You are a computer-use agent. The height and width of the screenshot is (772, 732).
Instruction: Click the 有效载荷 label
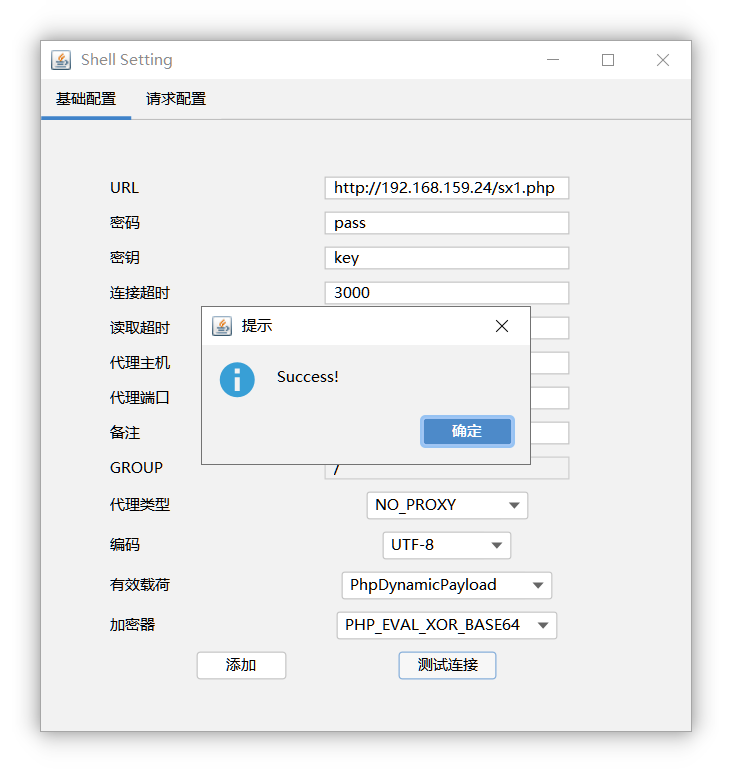point(140,585)
